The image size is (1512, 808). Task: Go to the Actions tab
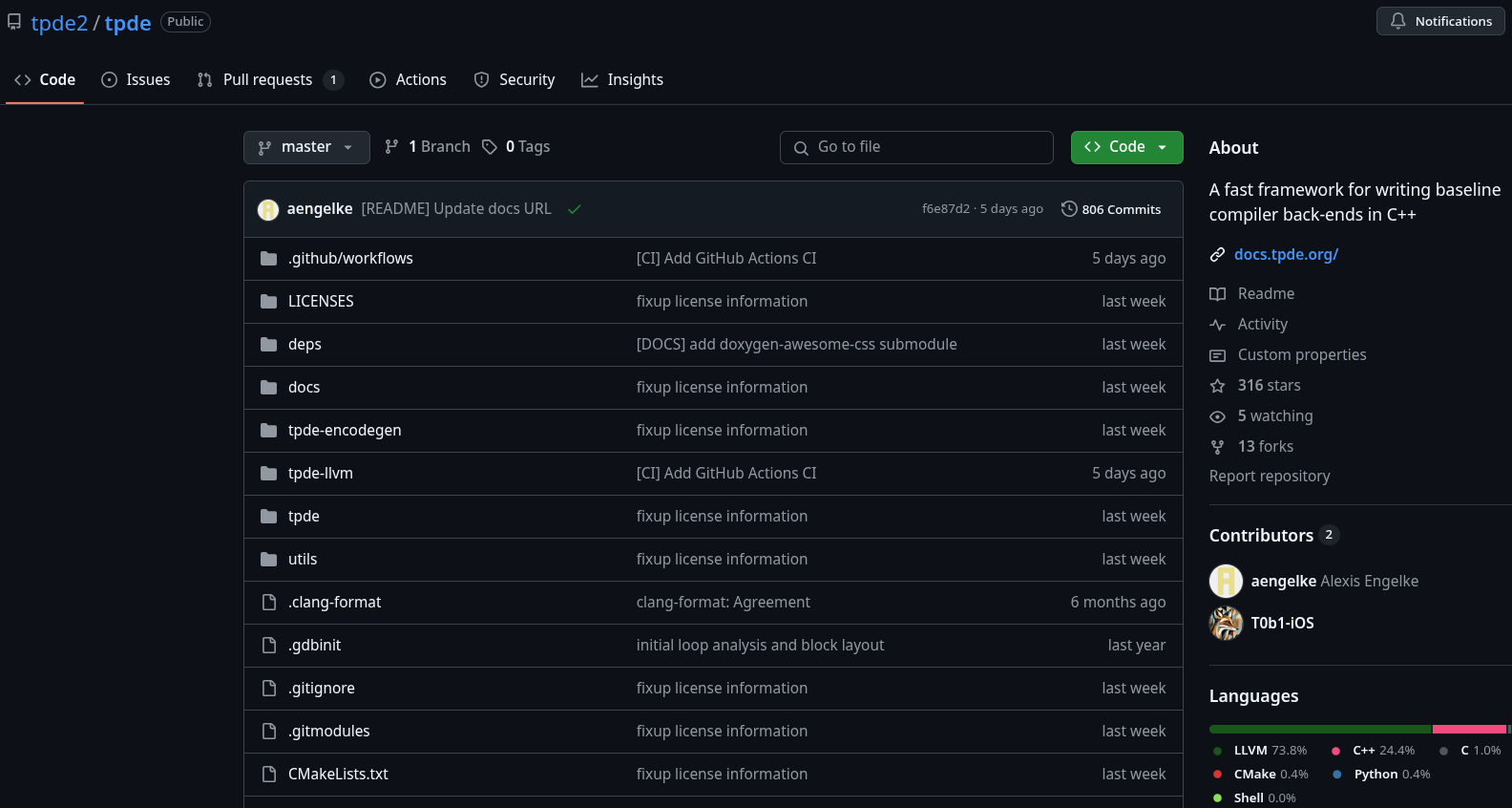(x=408, y=80)
